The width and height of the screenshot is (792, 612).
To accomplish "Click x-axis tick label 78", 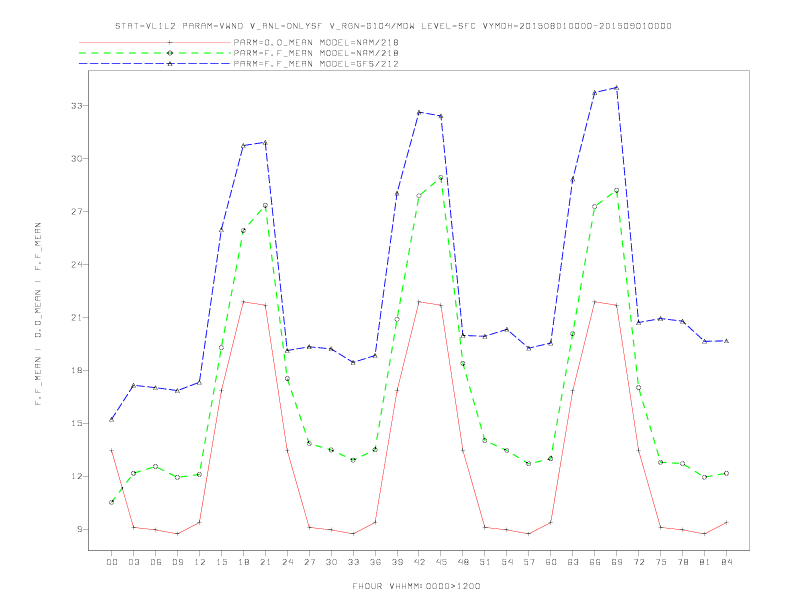I will pyautogui.click(x=682, y=562).
